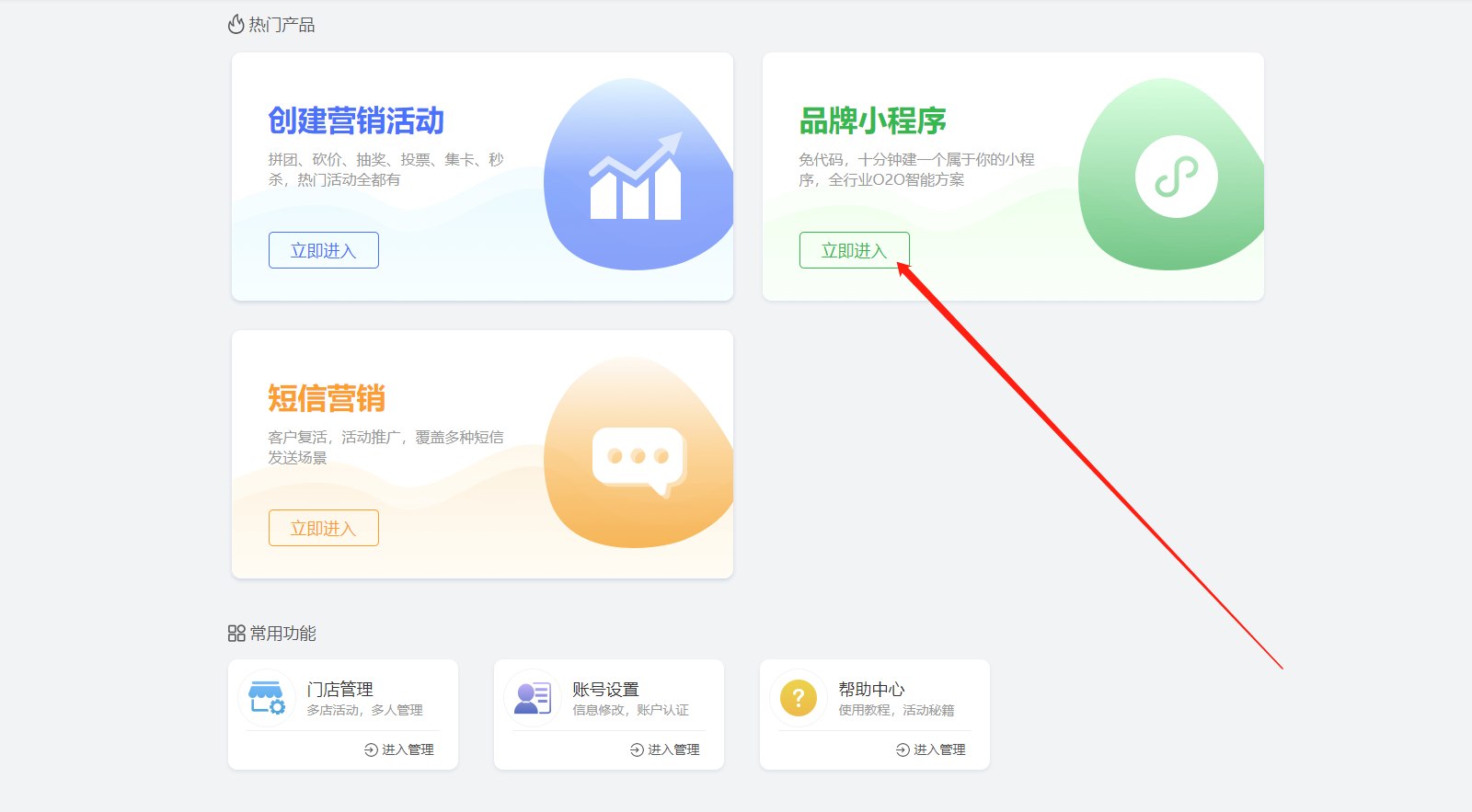The width and height of the screenshot is (1472, 812).
Task: Click the 账号设置 card title
Action: coord(605,689)
